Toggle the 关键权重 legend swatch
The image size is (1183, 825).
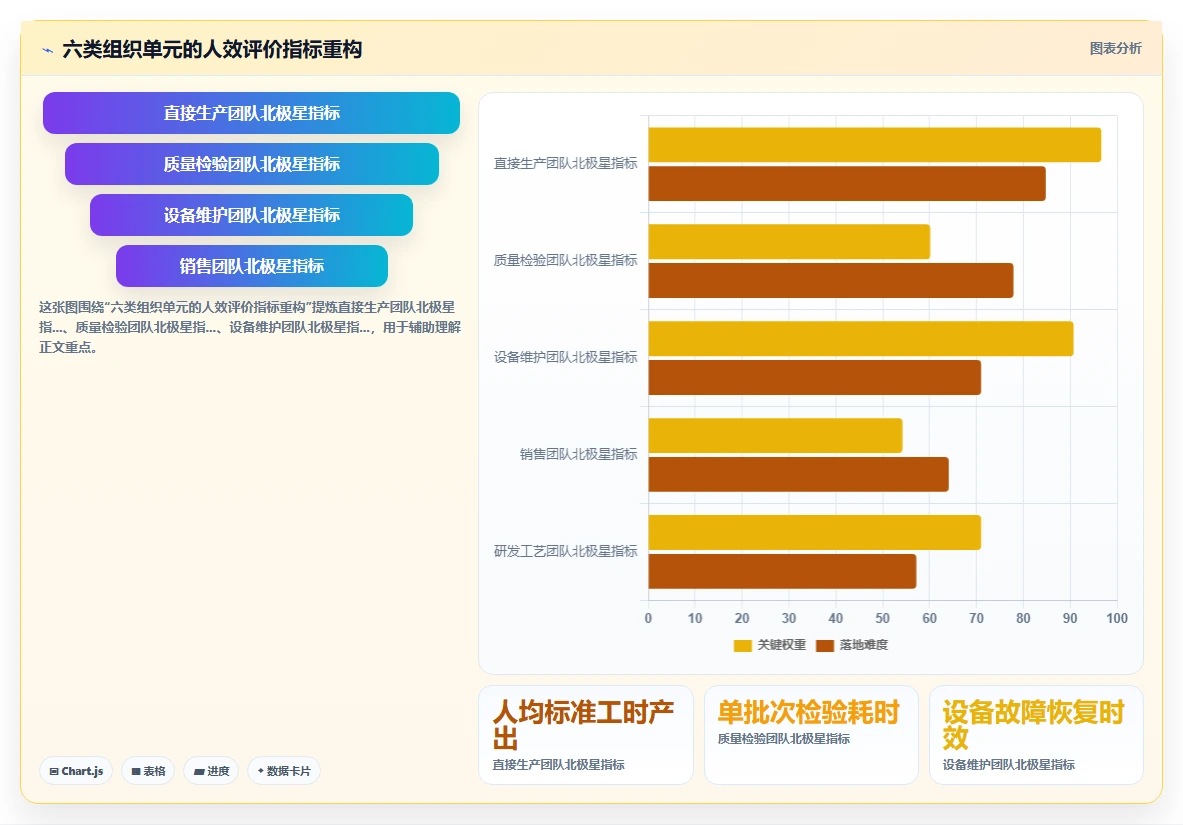coord(742,645)
